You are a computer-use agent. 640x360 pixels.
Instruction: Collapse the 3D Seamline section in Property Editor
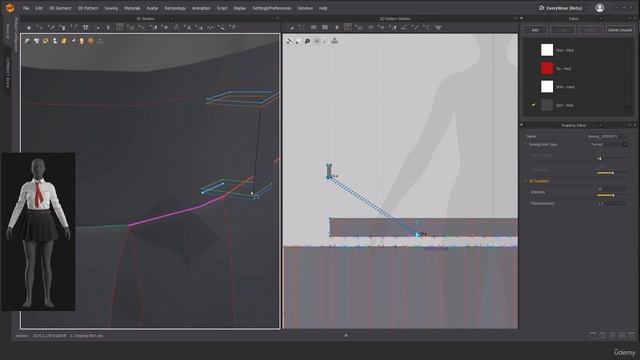pos(526,181)
